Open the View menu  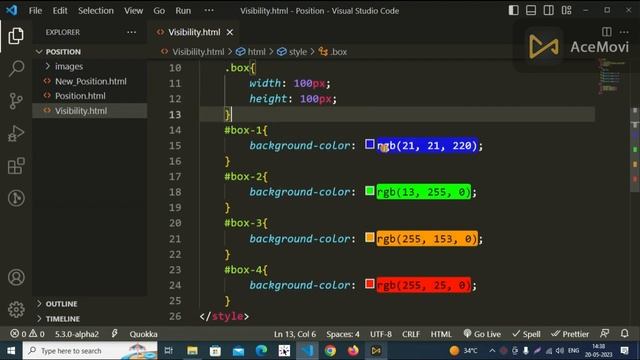tap(133, 11)
